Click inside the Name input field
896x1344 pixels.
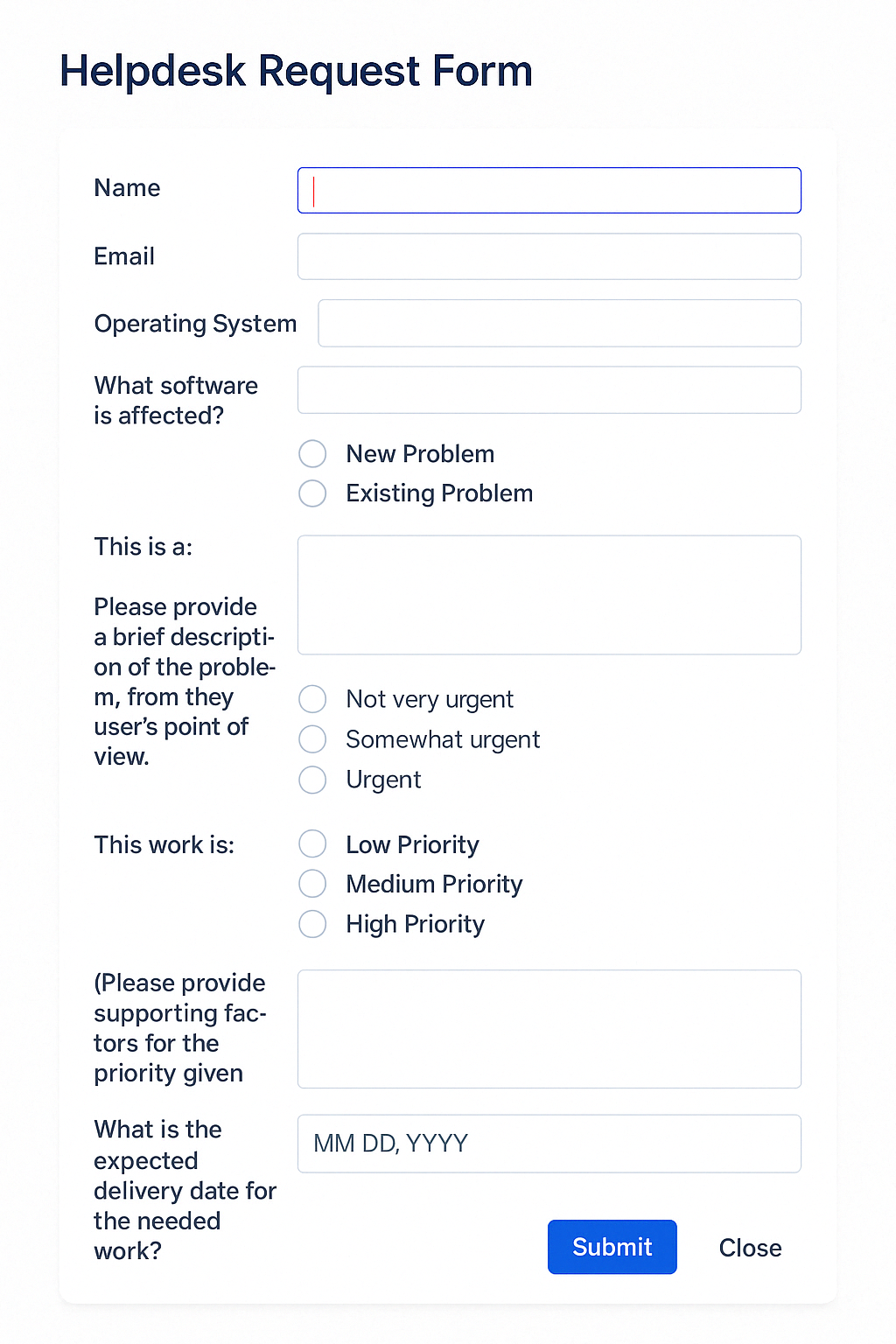(549, 190)
